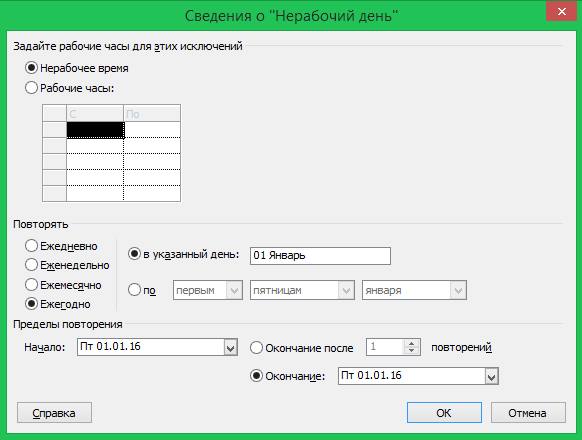The width and height of the screenshot is (582, 440).
Task: Select 'Окончание после' repetitions option
Action: (x=256, y=348)
